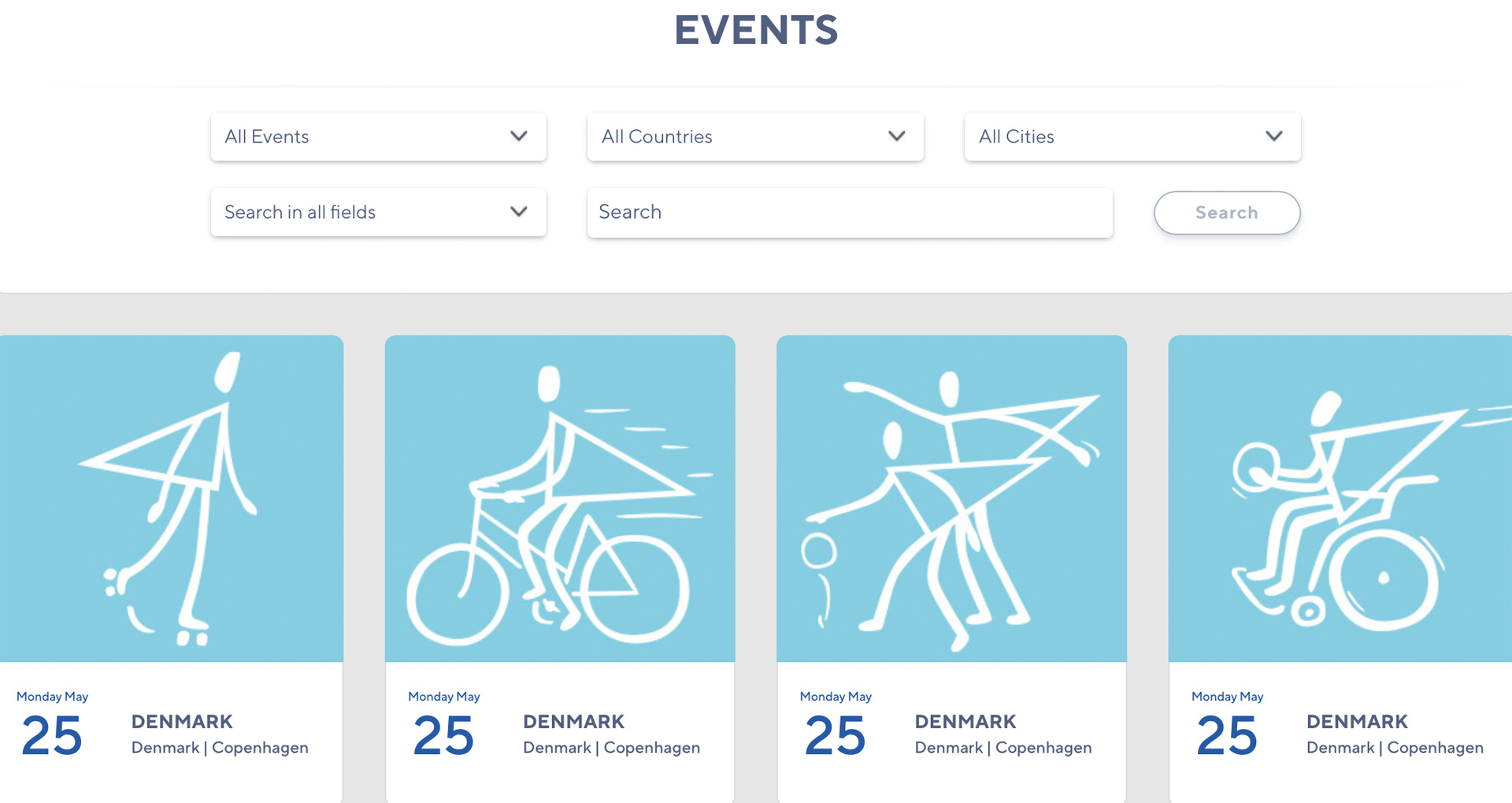Open the All Cities dropdown
The width and height of the screenshot is (1512, 803).
(x=1132, y=137)
